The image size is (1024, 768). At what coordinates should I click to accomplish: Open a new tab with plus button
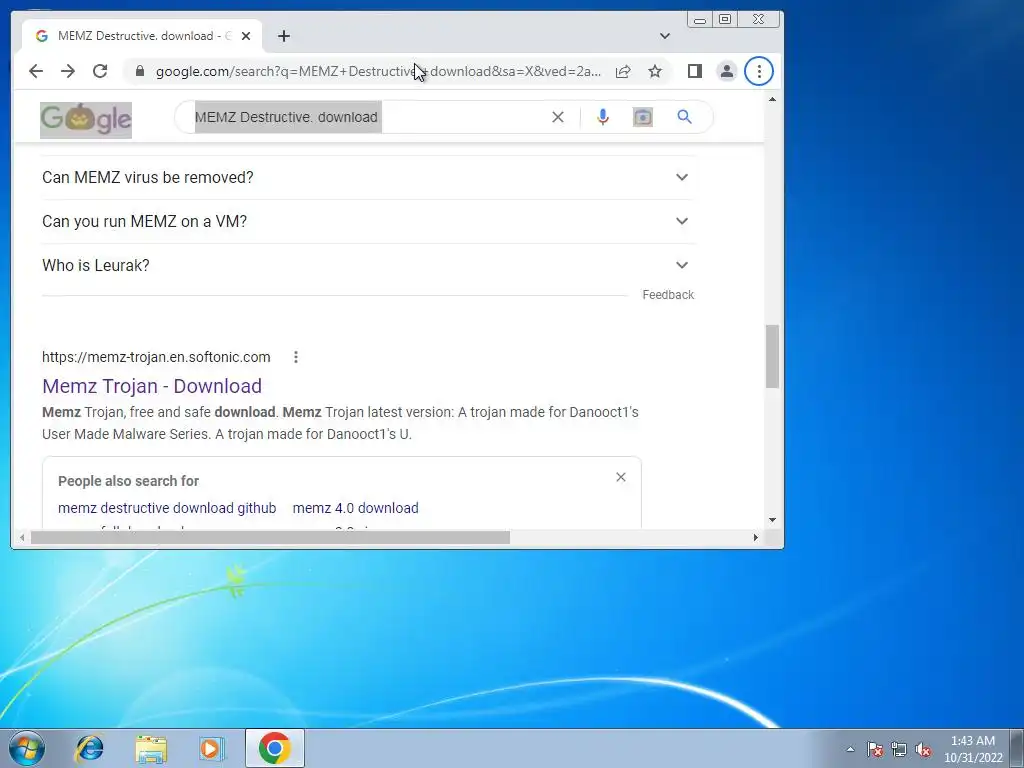click(x=283, y=36)
